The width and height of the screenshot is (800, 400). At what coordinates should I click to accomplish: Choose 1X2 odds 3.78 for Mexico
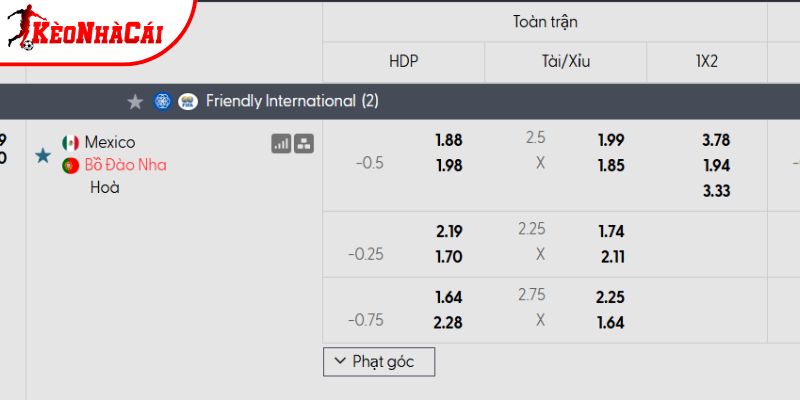pos(716,141)
